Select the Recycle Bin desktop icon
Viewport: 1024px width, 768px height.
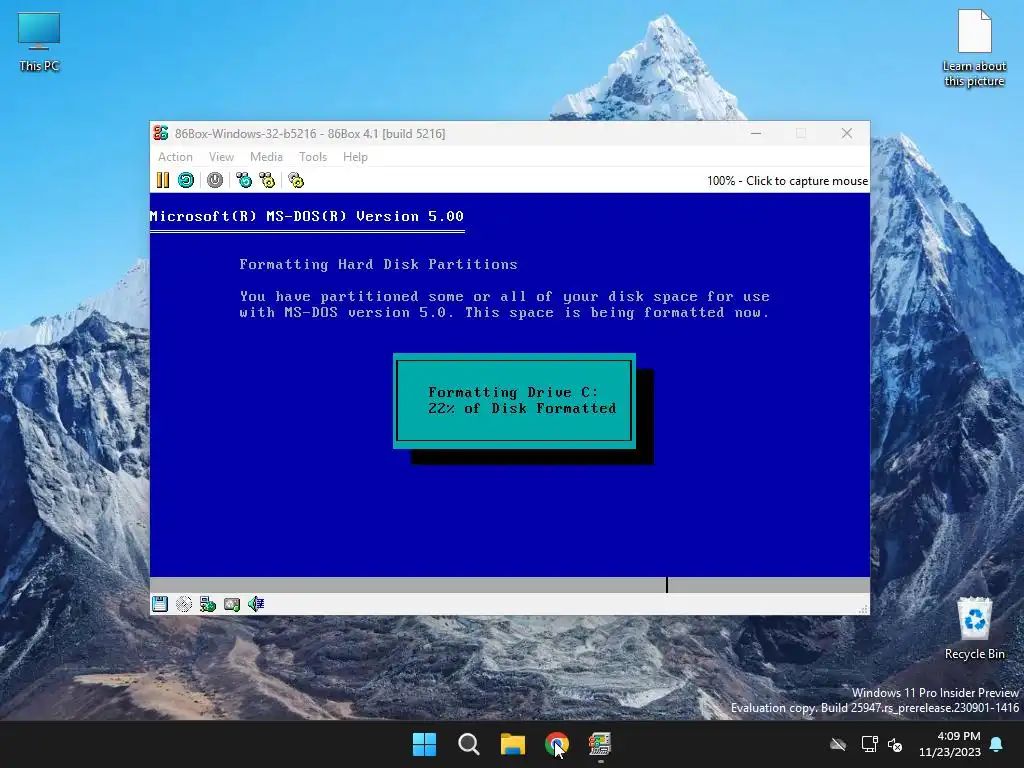pyautogui.click(x=974, y=628)
